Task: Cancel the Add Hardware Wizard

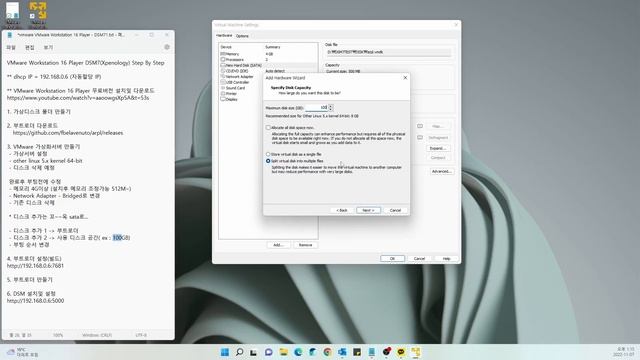Action: coord(396,210)
